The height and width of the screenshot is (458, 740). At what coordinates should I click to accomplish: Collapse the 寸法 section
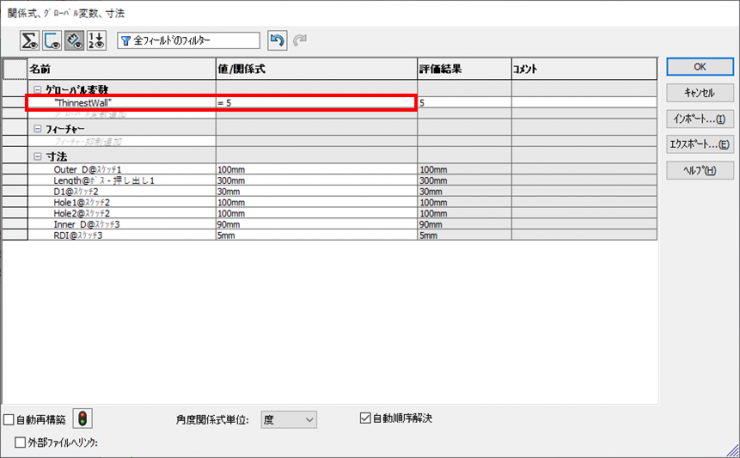coord(36,157)
